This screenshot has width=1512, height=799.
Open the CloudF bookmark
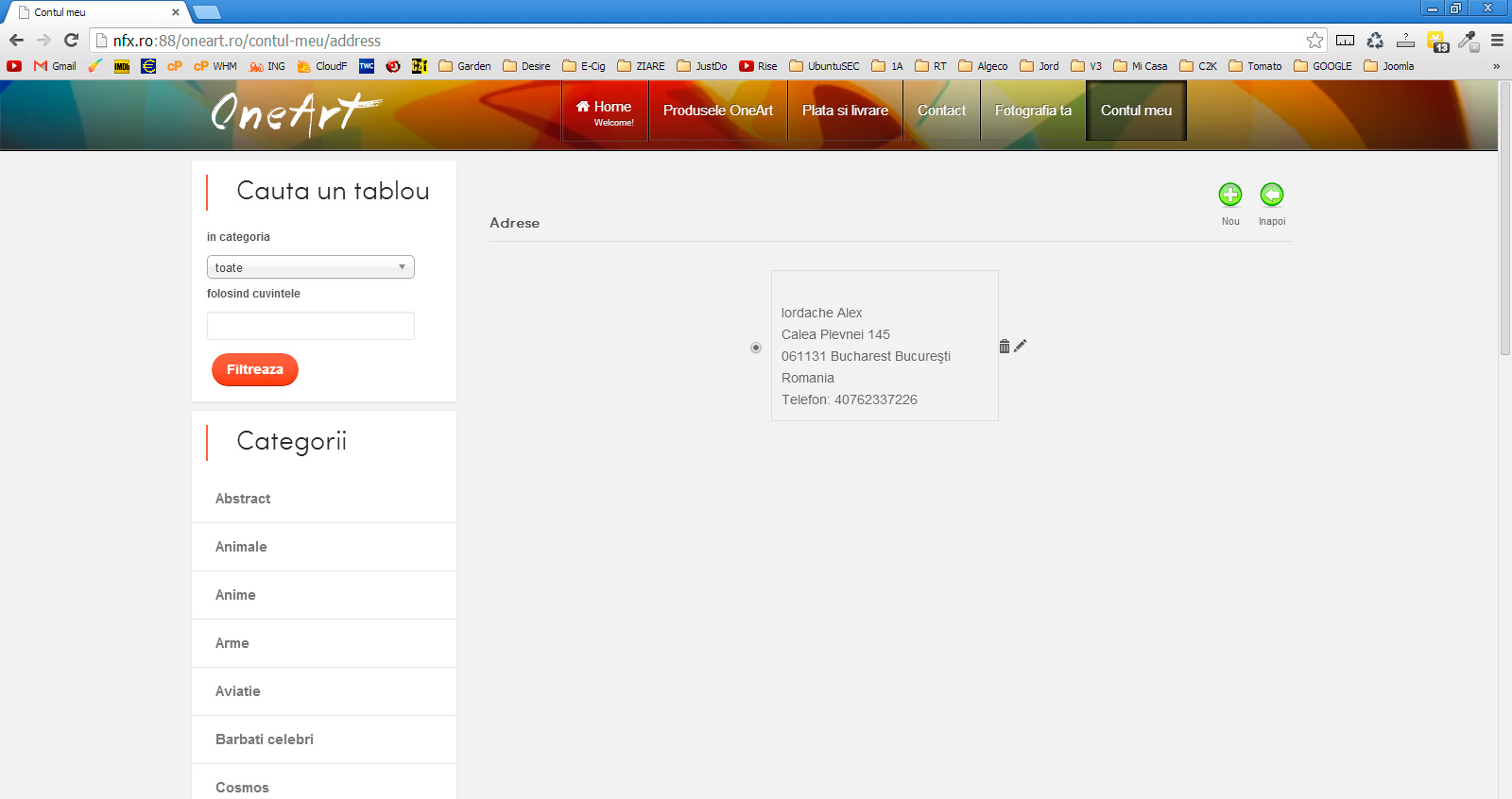click(322, 66)
